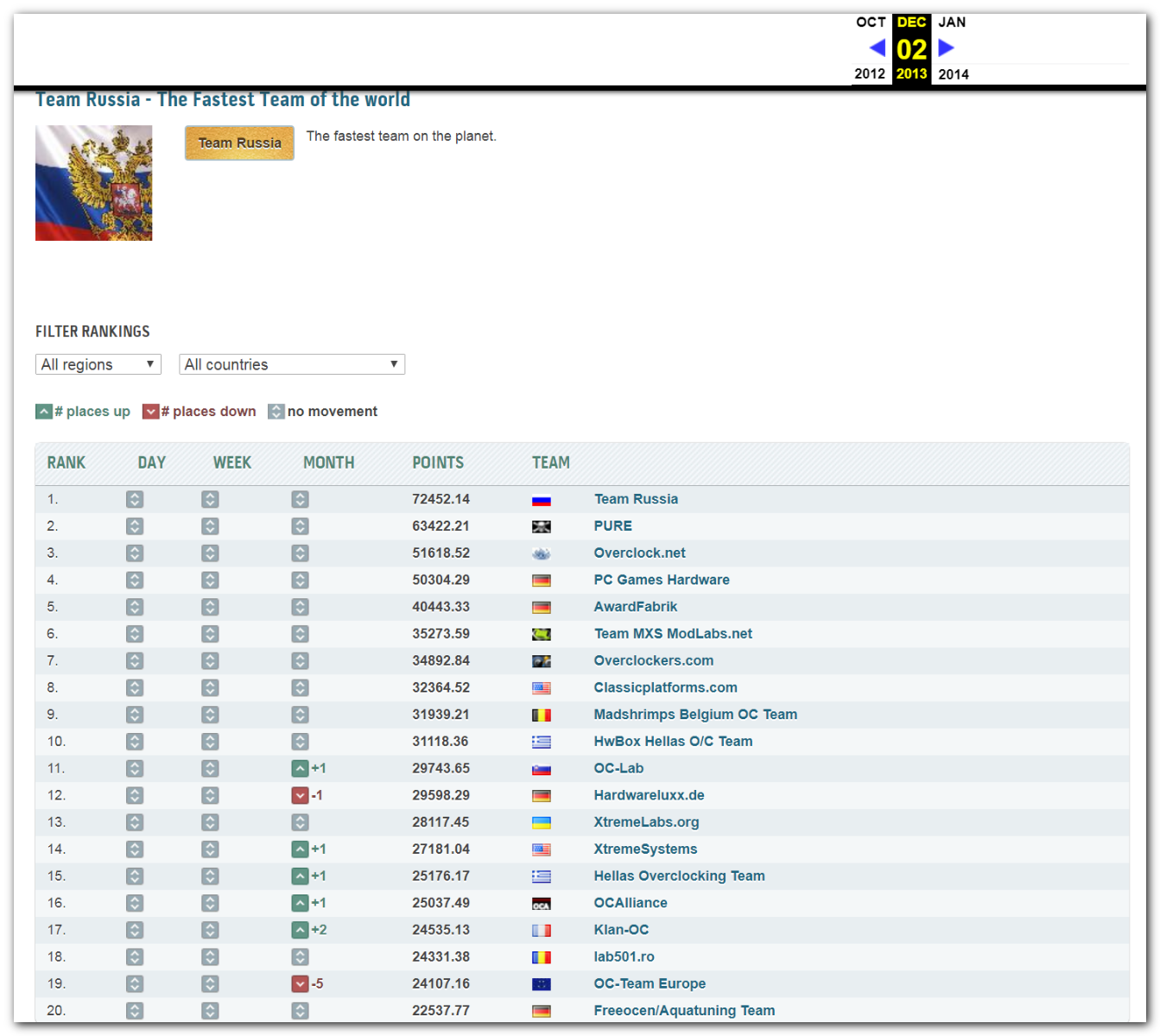Sort by WEEK column header
The width and height of the screenshot is (1160, 1036).
[232, 463]
